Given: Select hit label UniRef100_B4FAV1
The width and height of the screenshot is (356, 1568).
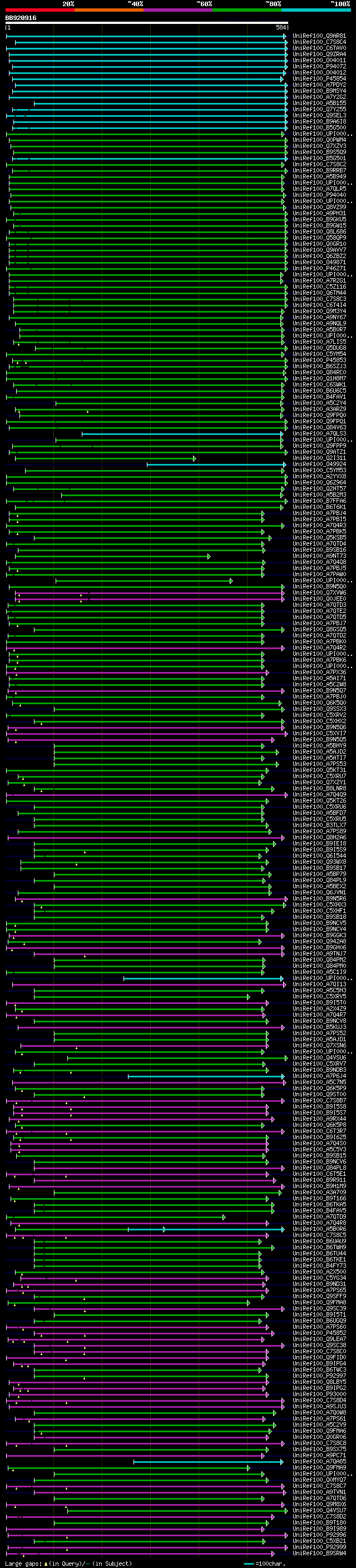Looking at the screenshot, I should [x=319, y=397].
